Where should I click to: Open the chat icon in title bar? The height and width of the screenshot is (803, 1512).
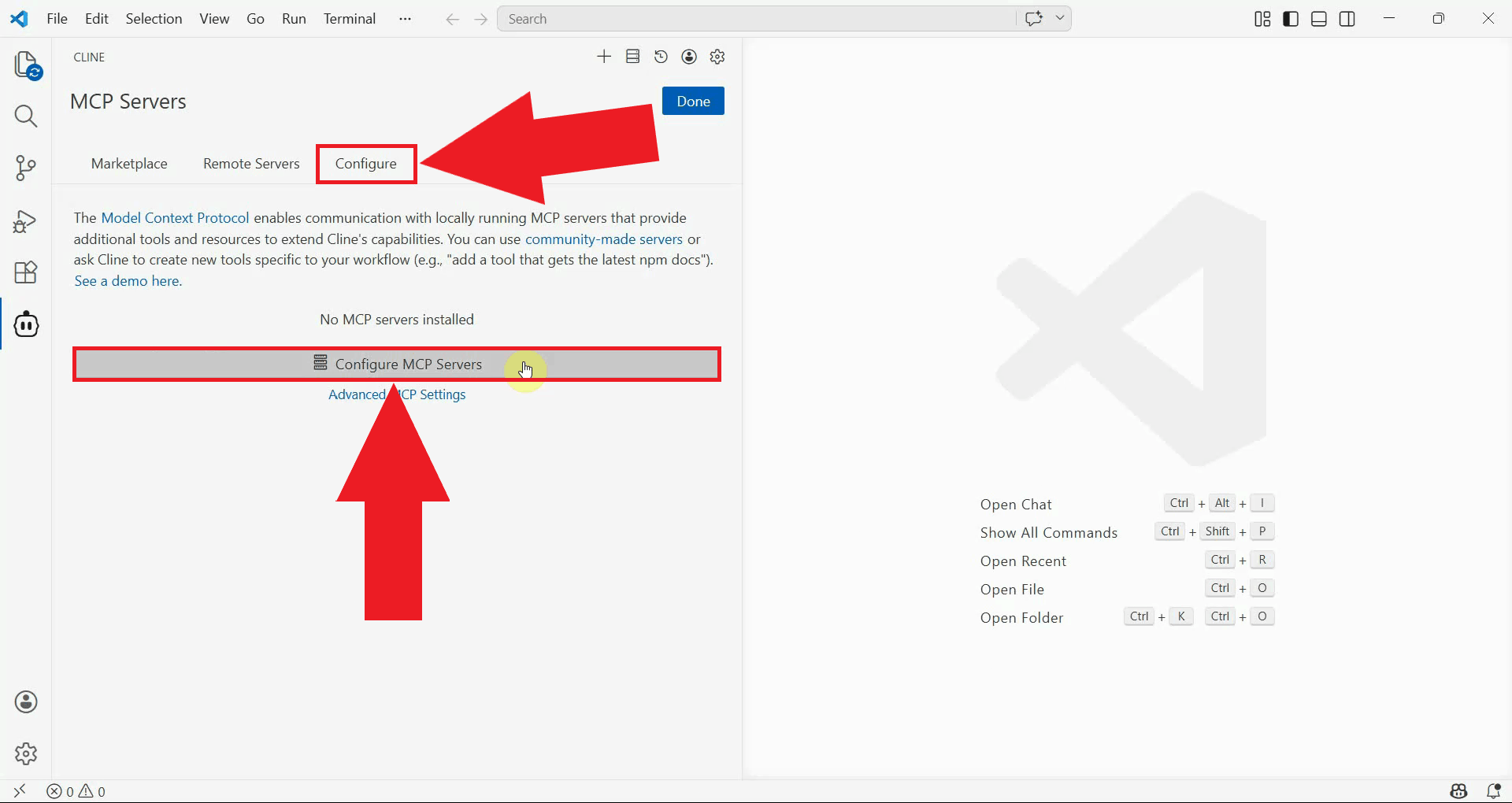click(1034, 19)
